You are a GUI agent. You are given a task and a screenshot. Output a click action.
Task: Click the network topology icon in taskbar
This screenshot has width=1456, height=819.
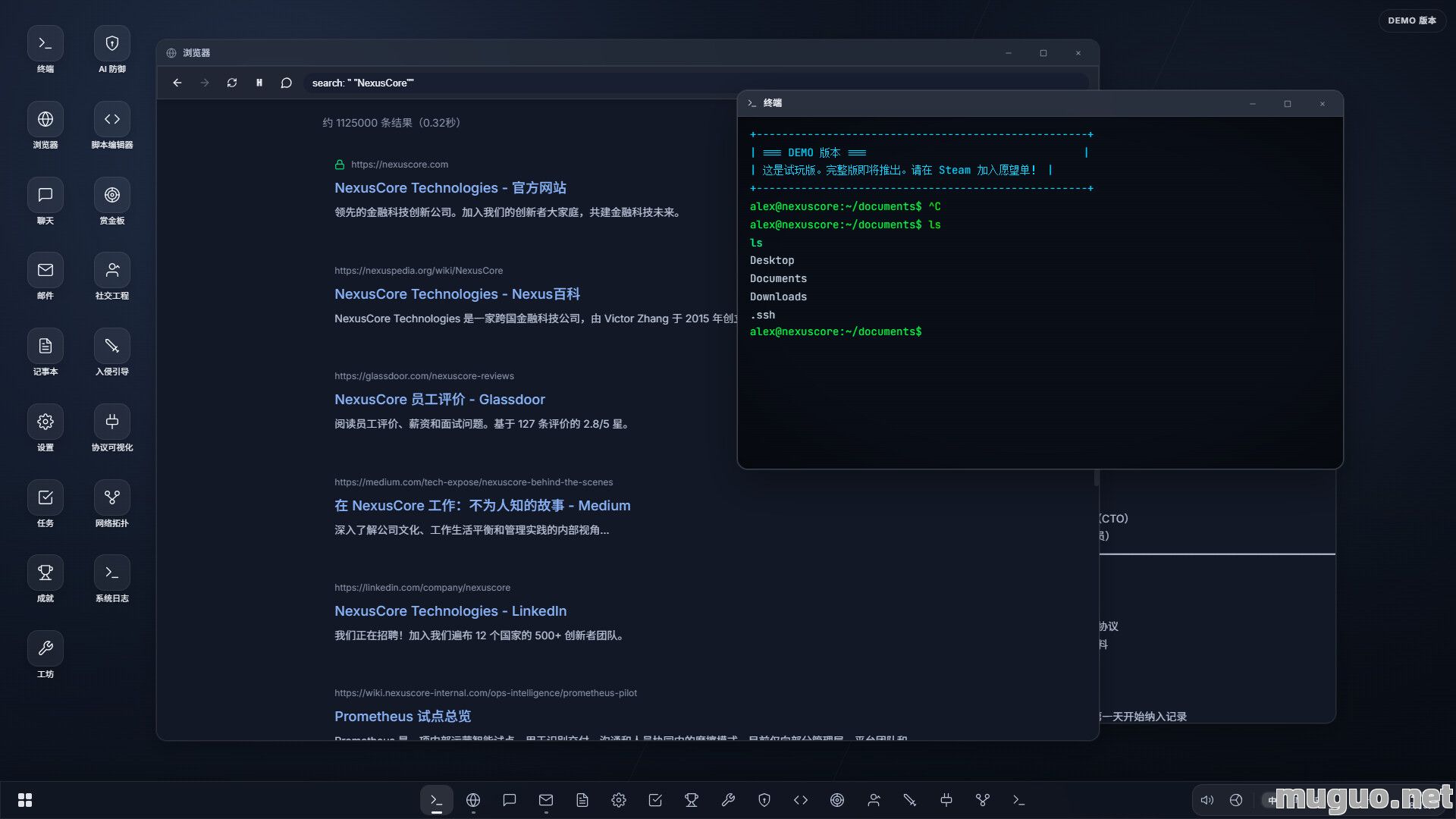pyautogui.click(x=983, y=800)
